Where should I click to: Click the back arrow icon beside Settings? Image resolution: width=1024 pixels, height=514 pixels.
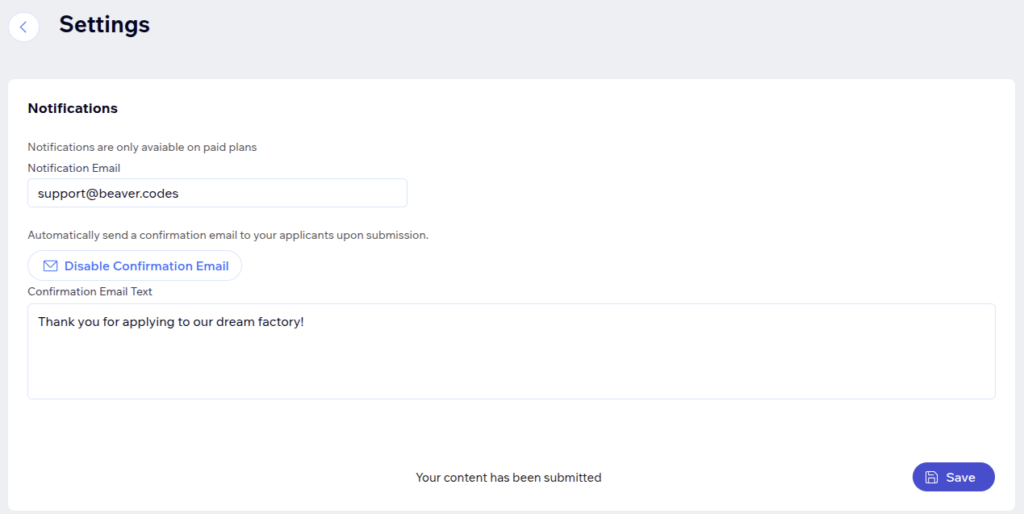tap(24, 27)
